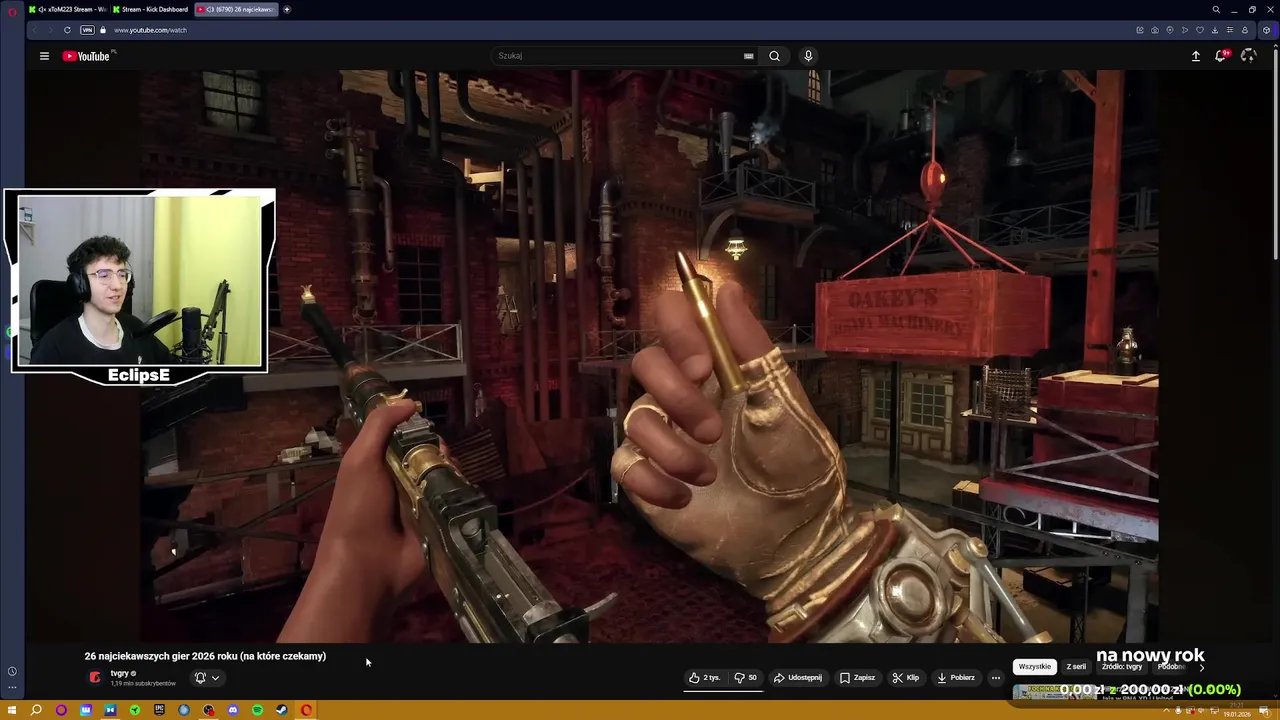Image resolution: width=1280 pixels, height=720 pixels.
Task: Switch to the xToM223 Stream browser tab
Action: [67, 9]
